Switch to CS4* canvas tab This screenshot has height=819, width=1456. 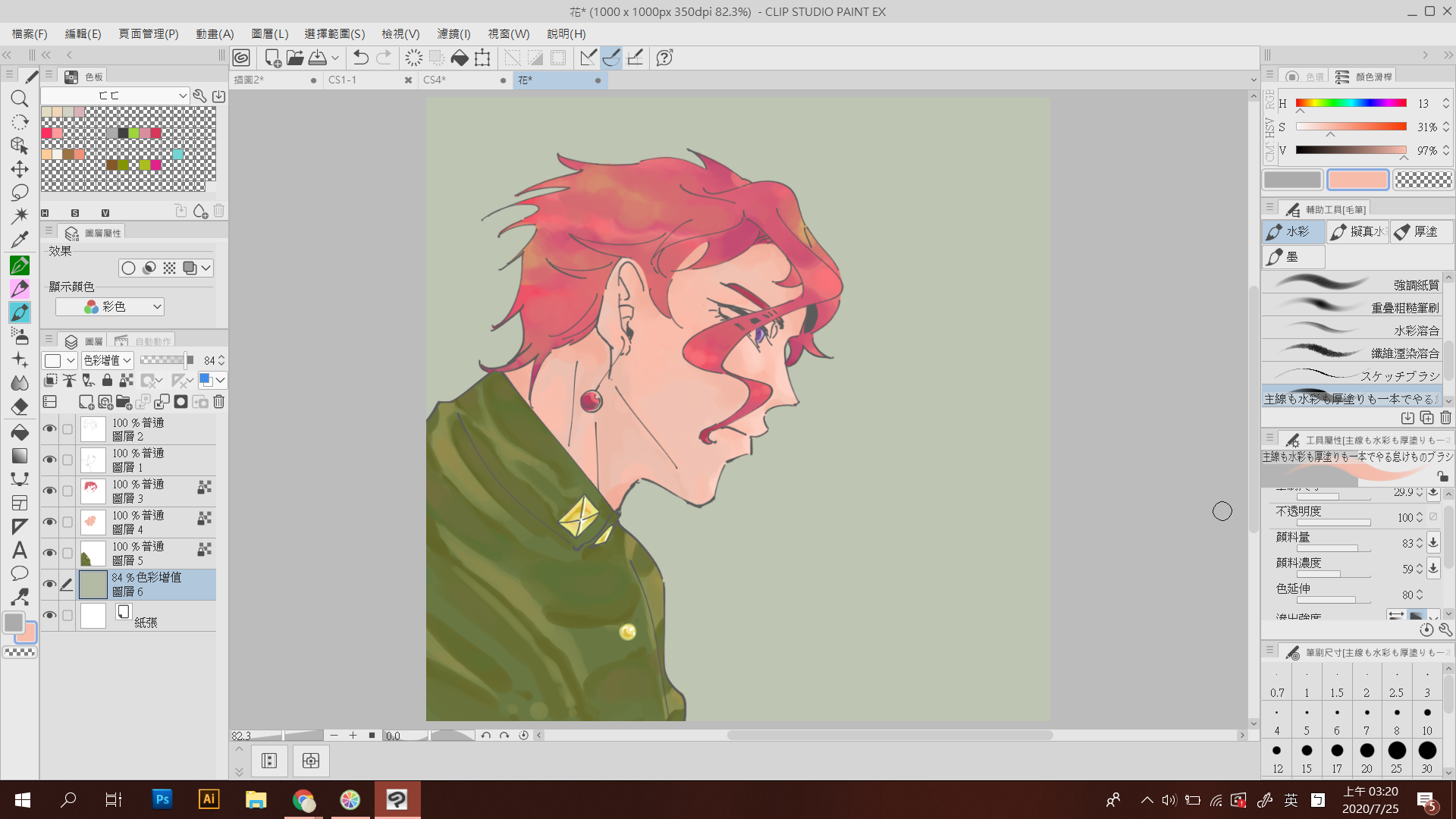[465, 80]
